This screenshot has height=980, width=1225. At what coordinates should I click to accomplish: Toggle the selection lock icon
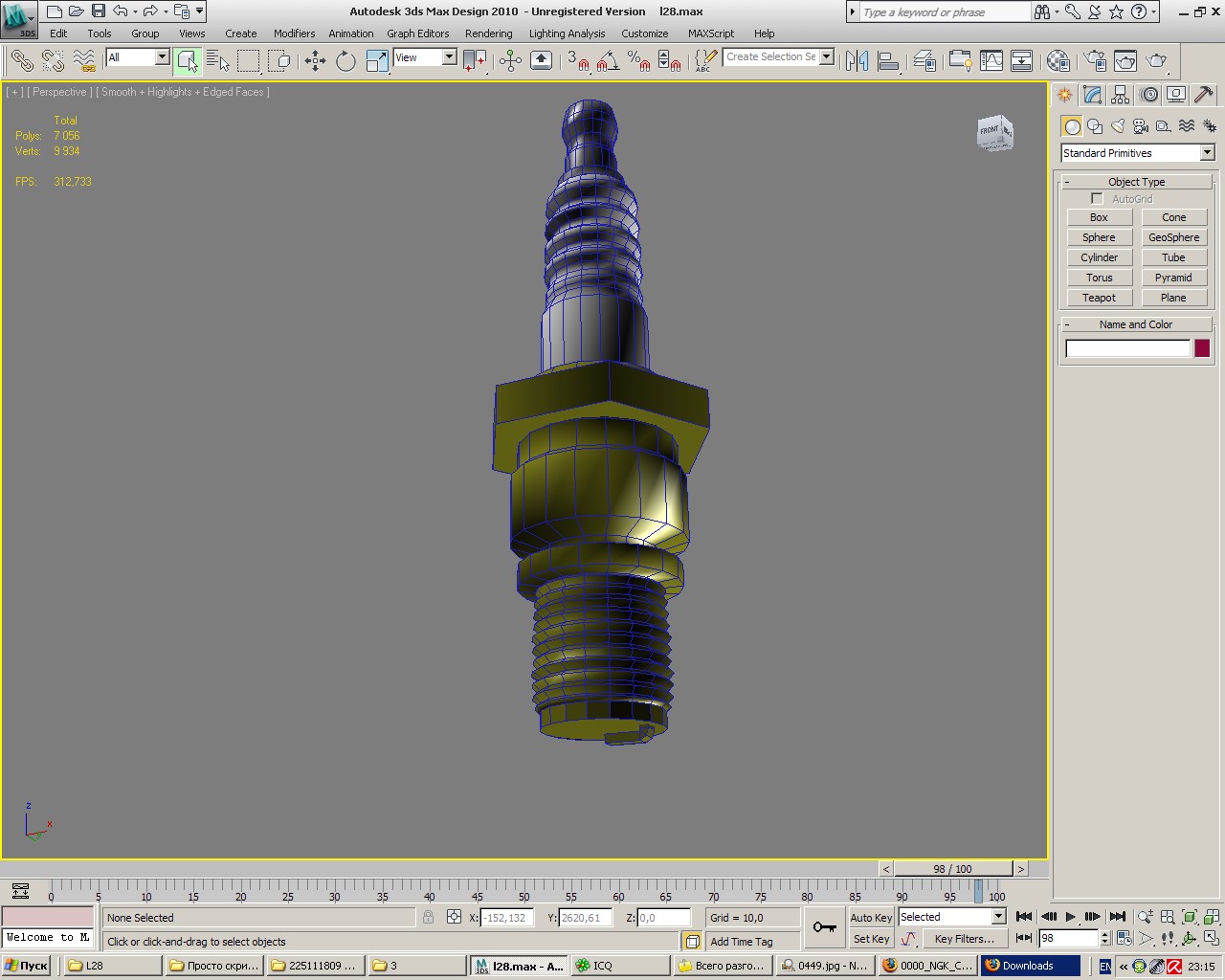click(428, 917)
